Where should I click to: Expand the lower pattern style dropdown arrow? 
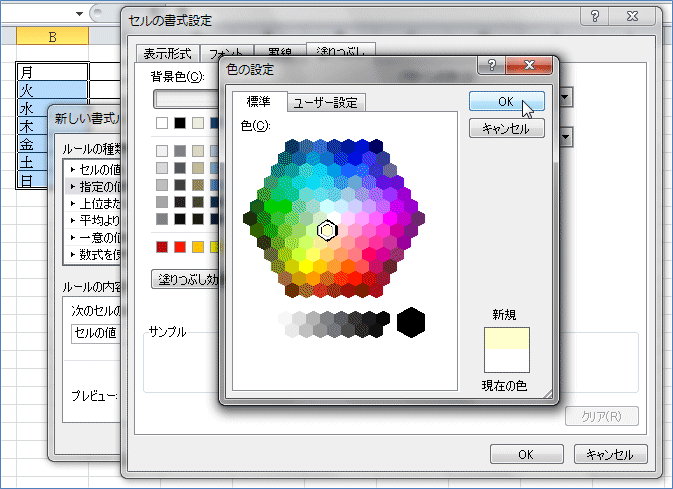pos(565,137)
